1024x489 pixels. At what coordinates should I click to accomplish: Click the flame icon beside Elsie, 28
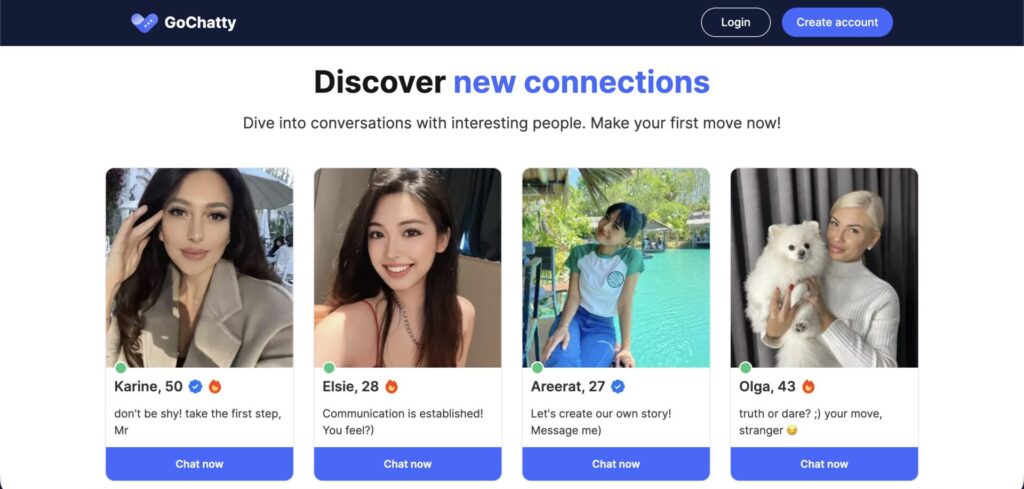(392, 386)
